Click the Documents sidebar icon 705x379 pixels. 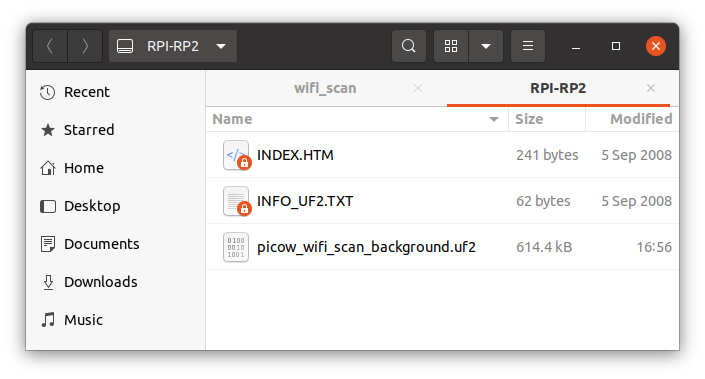[x=48, y=244]
